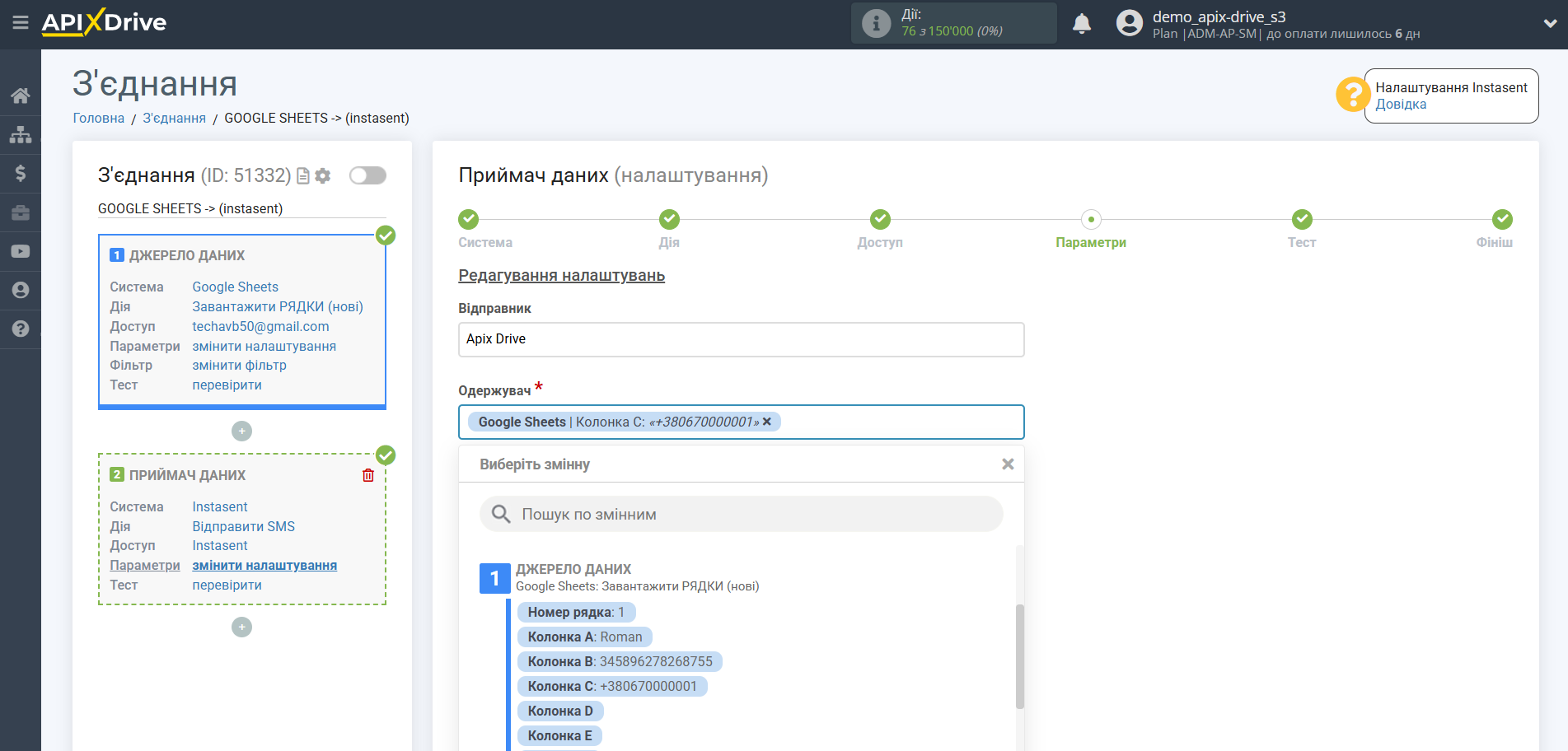The width and height of the screenshot is (1568, 751).
Task: Open the video tutorials sidebar icon
Action: pos(21,251)
